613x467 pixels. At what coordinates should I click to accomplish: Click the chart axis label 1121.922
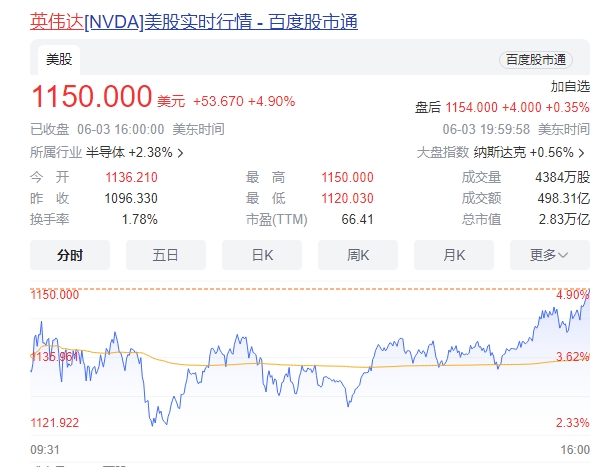[x=55, y=423]
